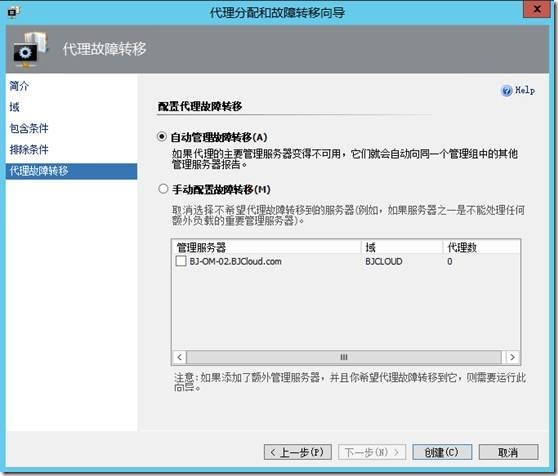Click the 下一步(N) button

pyautogui.click(x=372, y=452)
